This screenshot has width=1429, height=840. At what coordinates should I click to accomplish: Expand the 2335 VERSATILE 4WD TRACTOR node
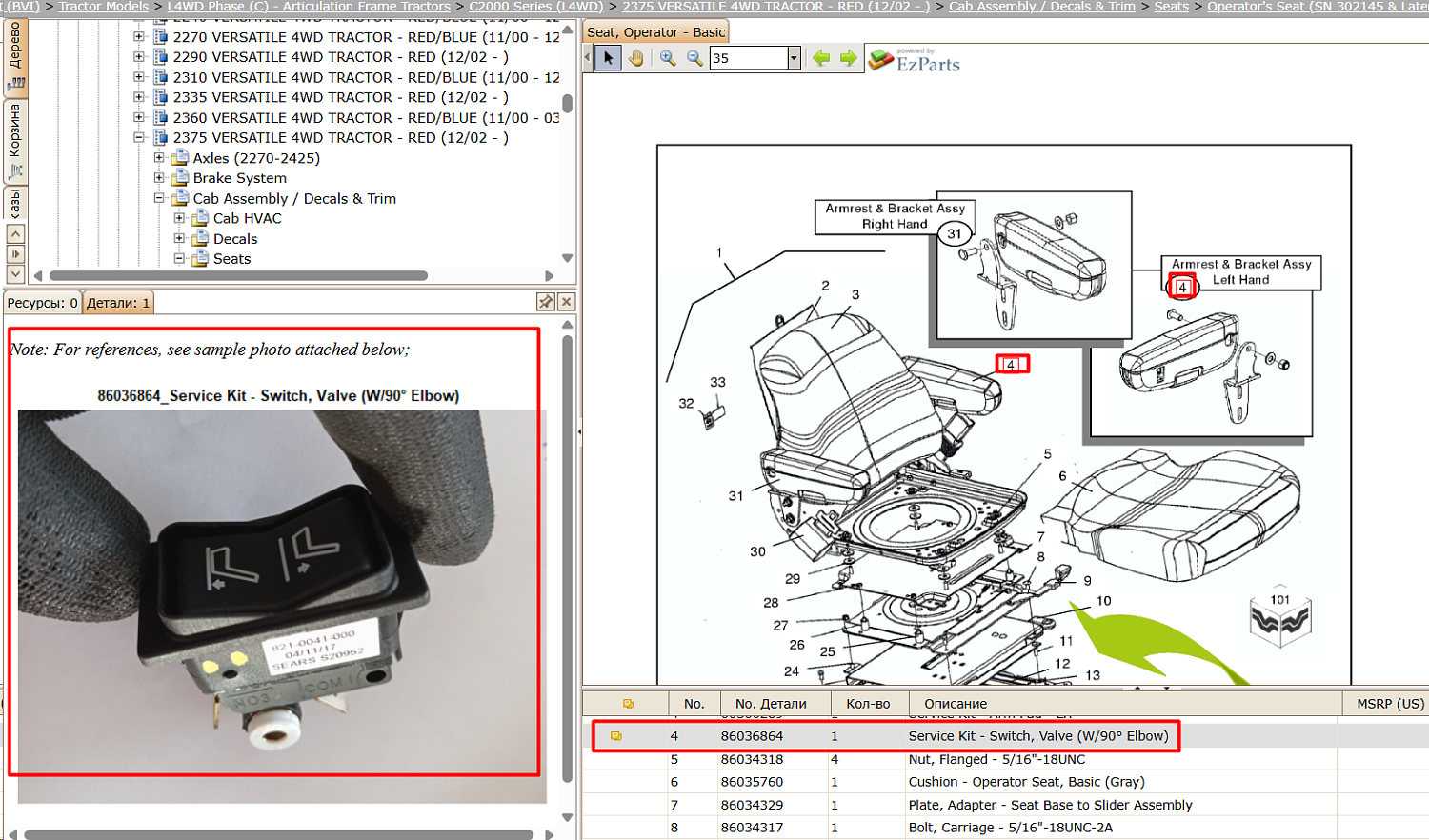(x=139, y=97)
